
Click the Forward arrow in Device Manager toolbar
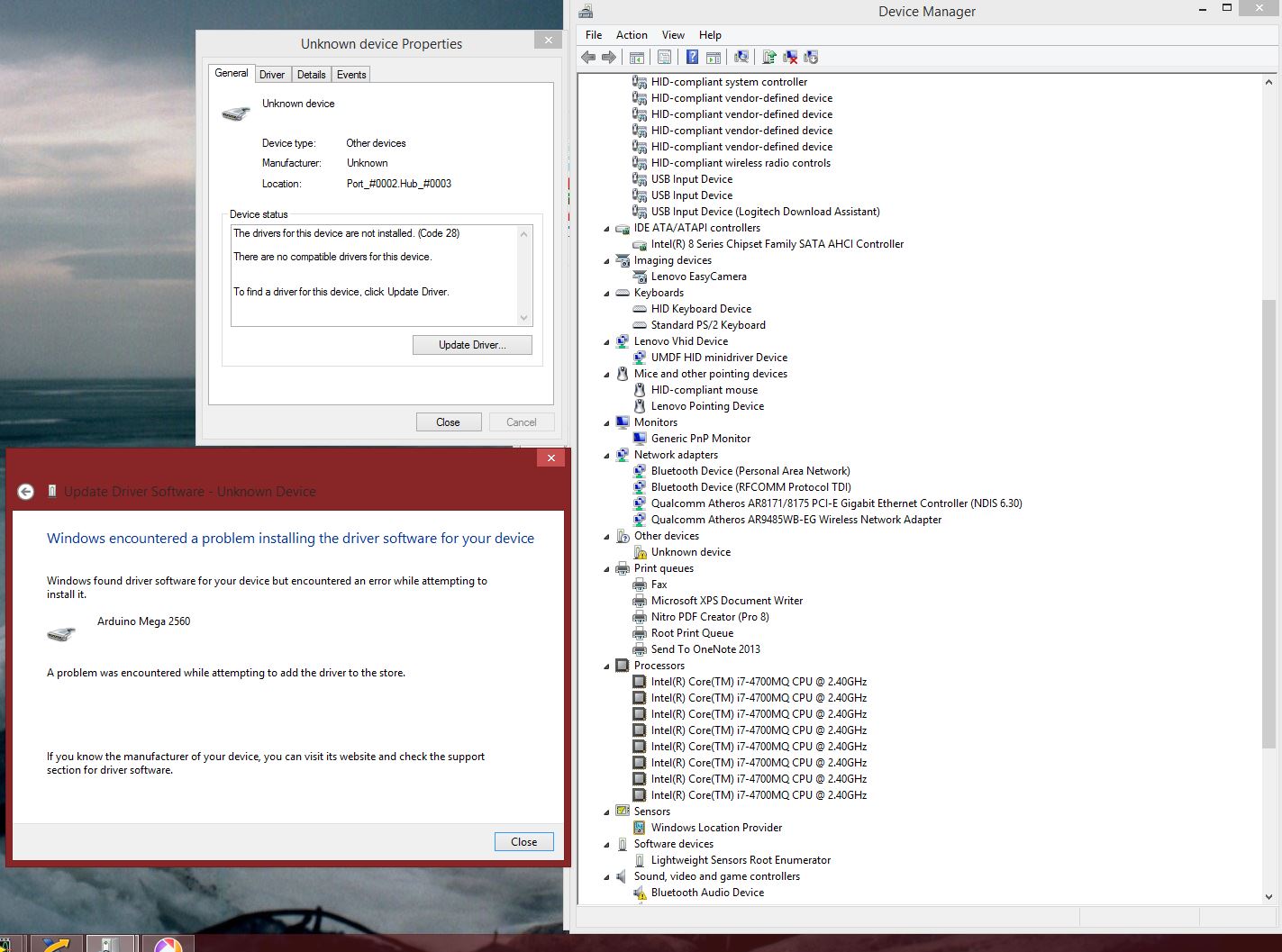(x=609, y=58)
